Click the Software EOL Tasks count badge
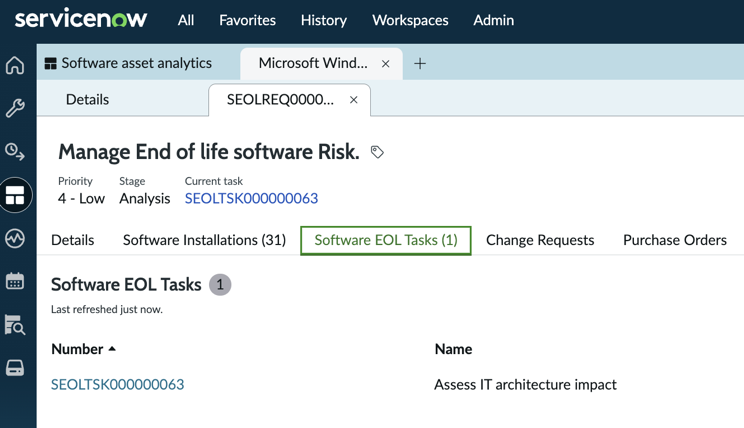 pos(220,285)
